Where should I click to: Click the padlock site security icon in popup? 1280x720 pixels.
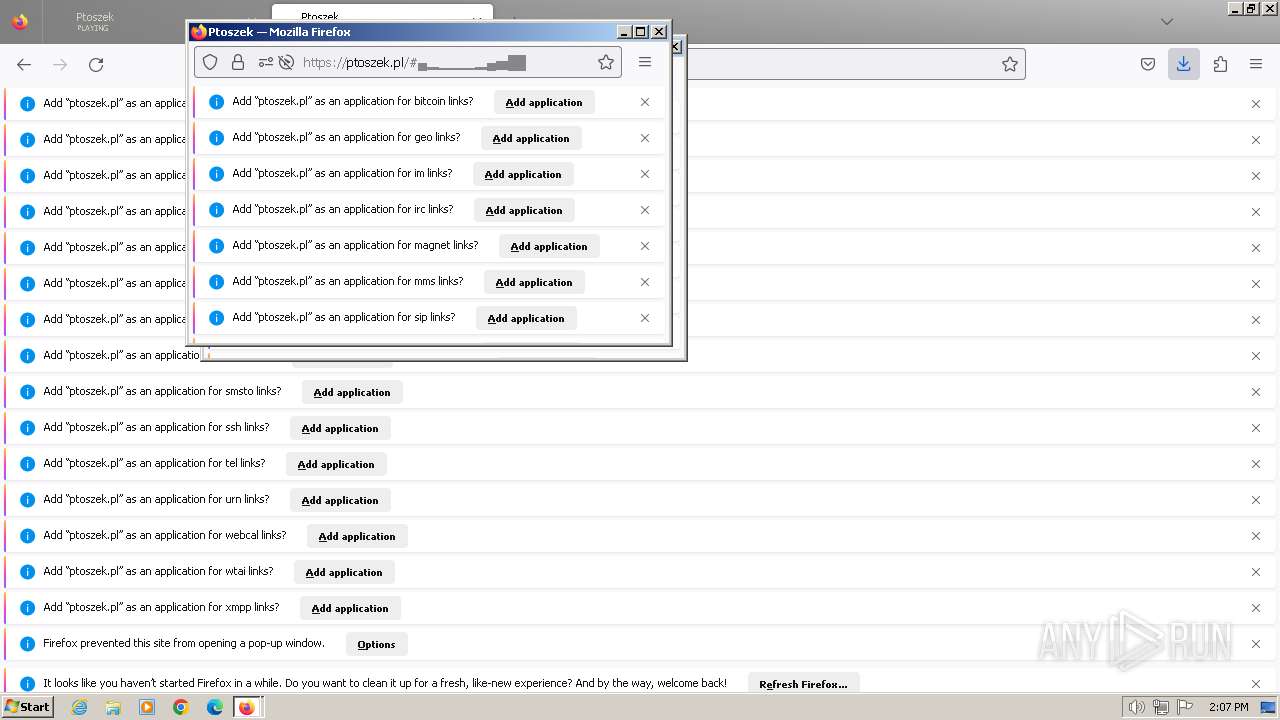pyautogui.click(x=238, y=62)
